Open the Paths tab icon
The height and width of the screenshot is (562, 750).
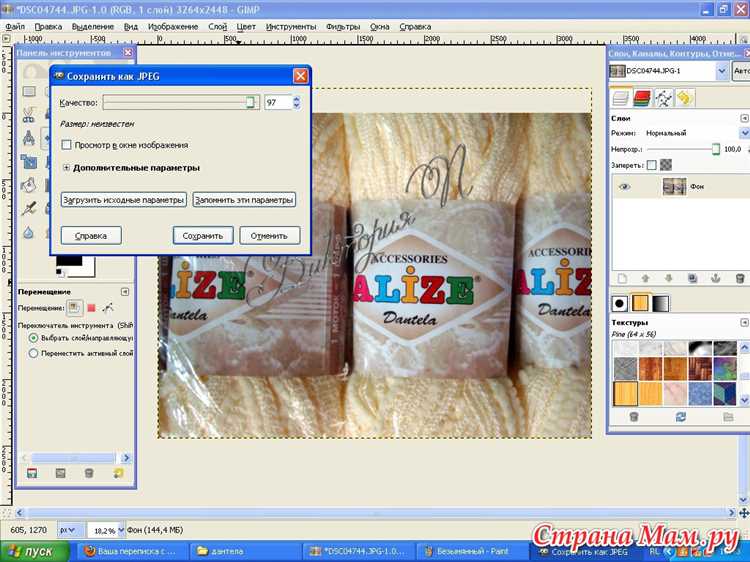coord(662,98)
